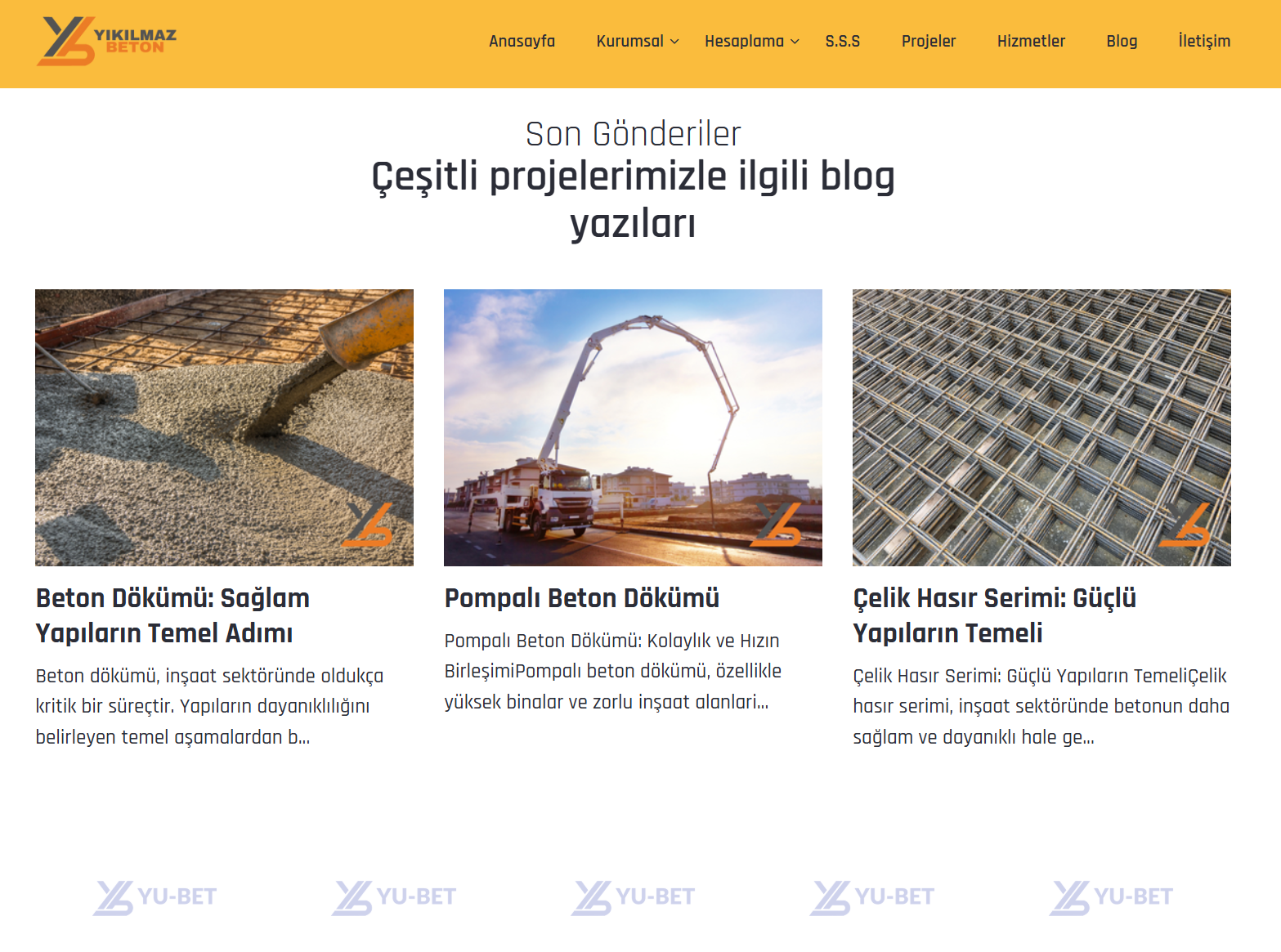Image resolution: width=1281 pixels, height=952 pixels.
Task: Click the Yıkılmaz Beton logo in header
Action: 107,41
